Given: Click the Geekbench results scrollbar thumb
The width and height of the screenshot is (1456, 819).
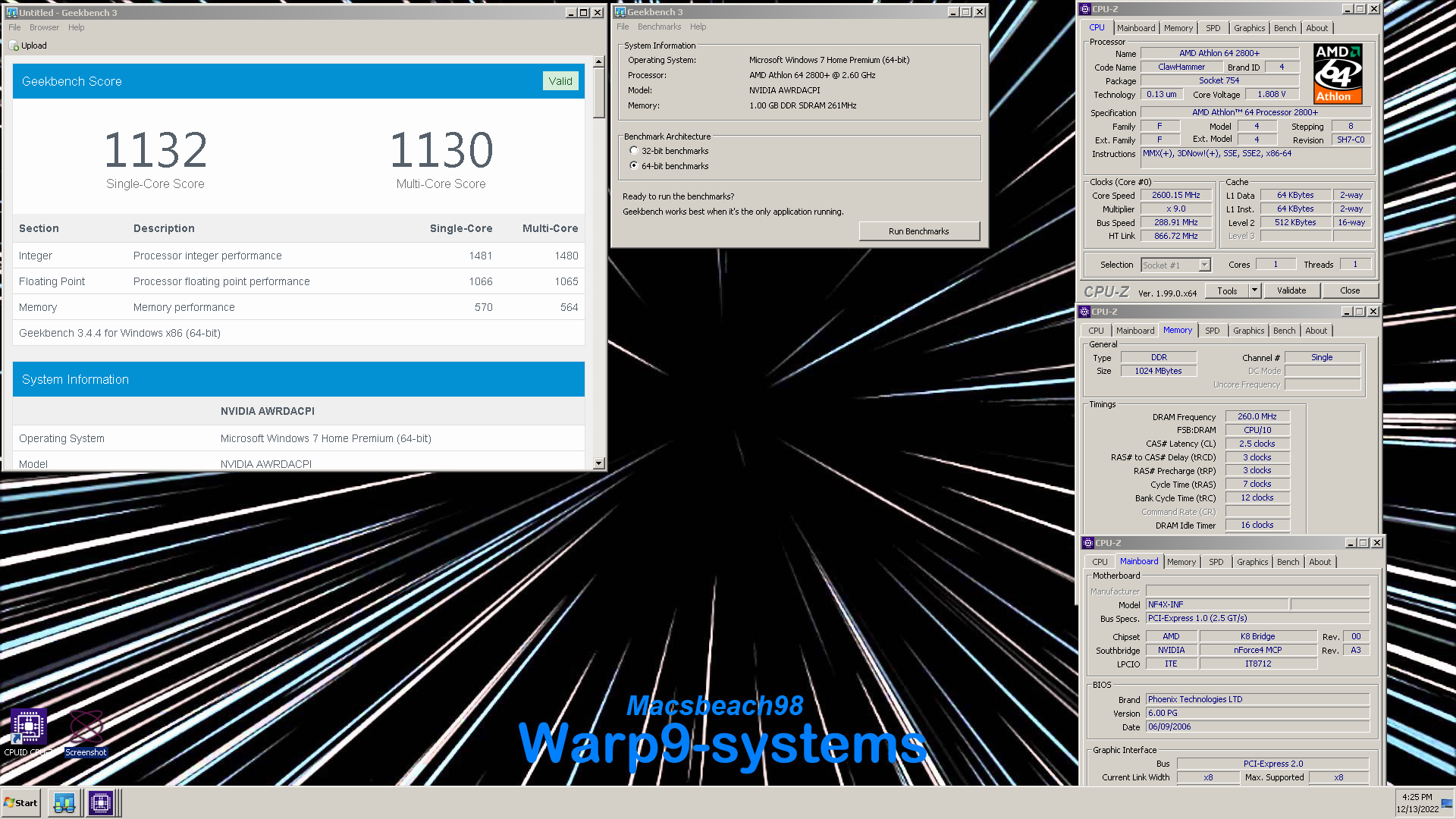Looking at the screenshot, I should tap(598, 93).
